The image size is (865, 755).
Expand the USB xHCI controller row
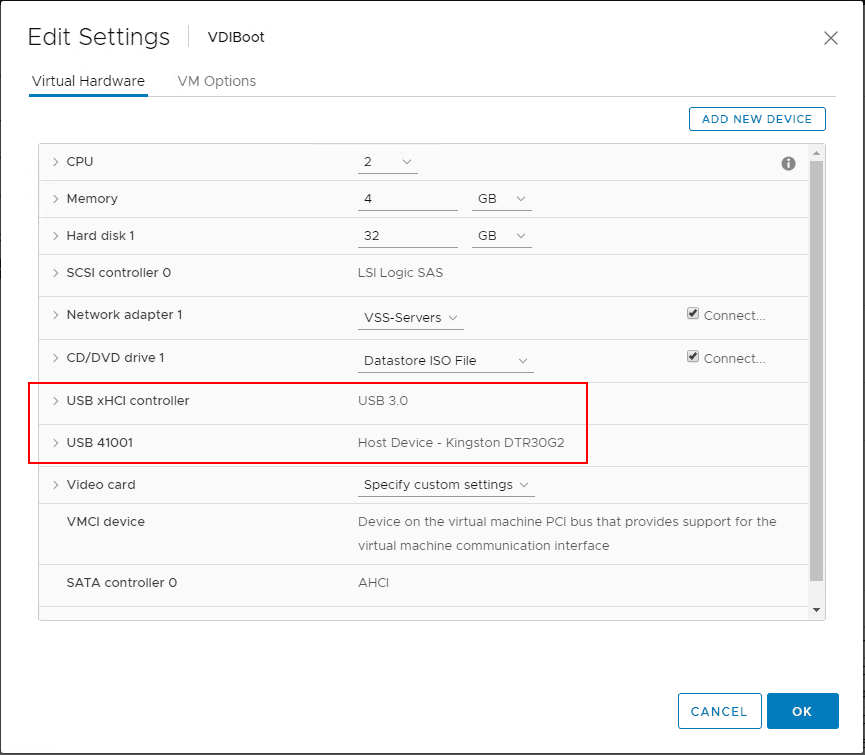[56, 400]
